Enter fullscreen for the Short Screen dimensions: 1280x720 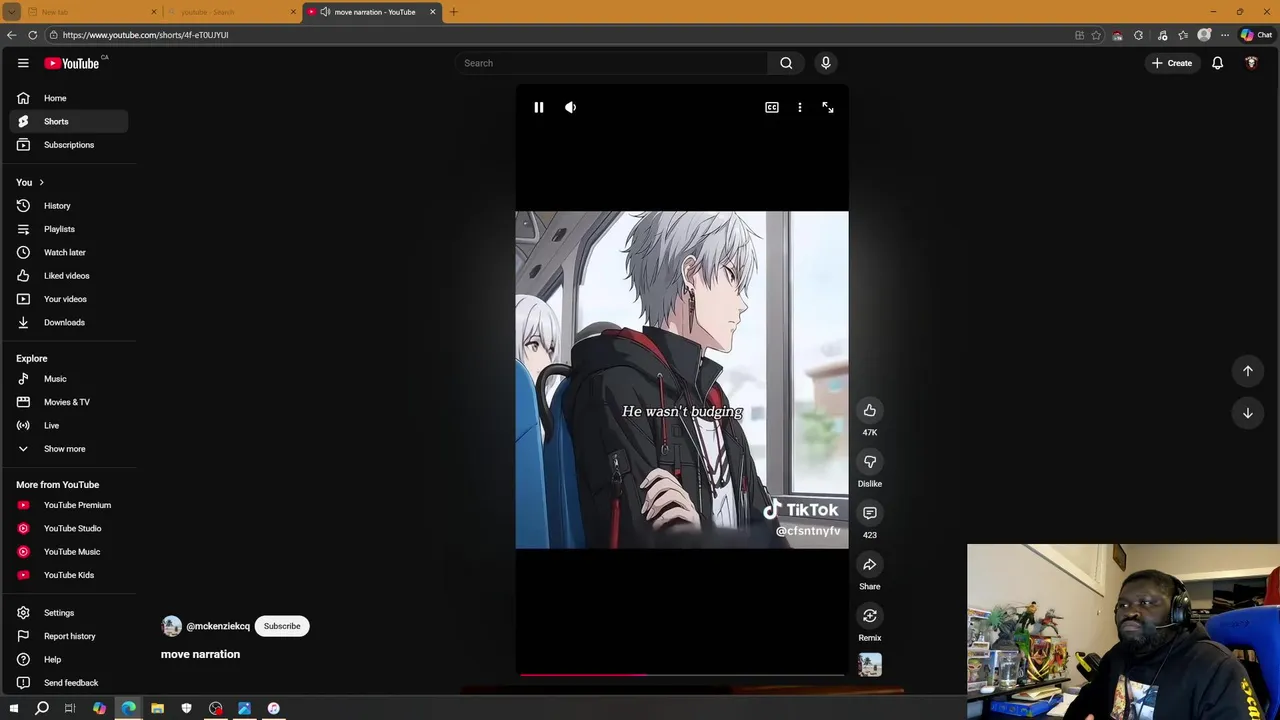pos(828,107)
